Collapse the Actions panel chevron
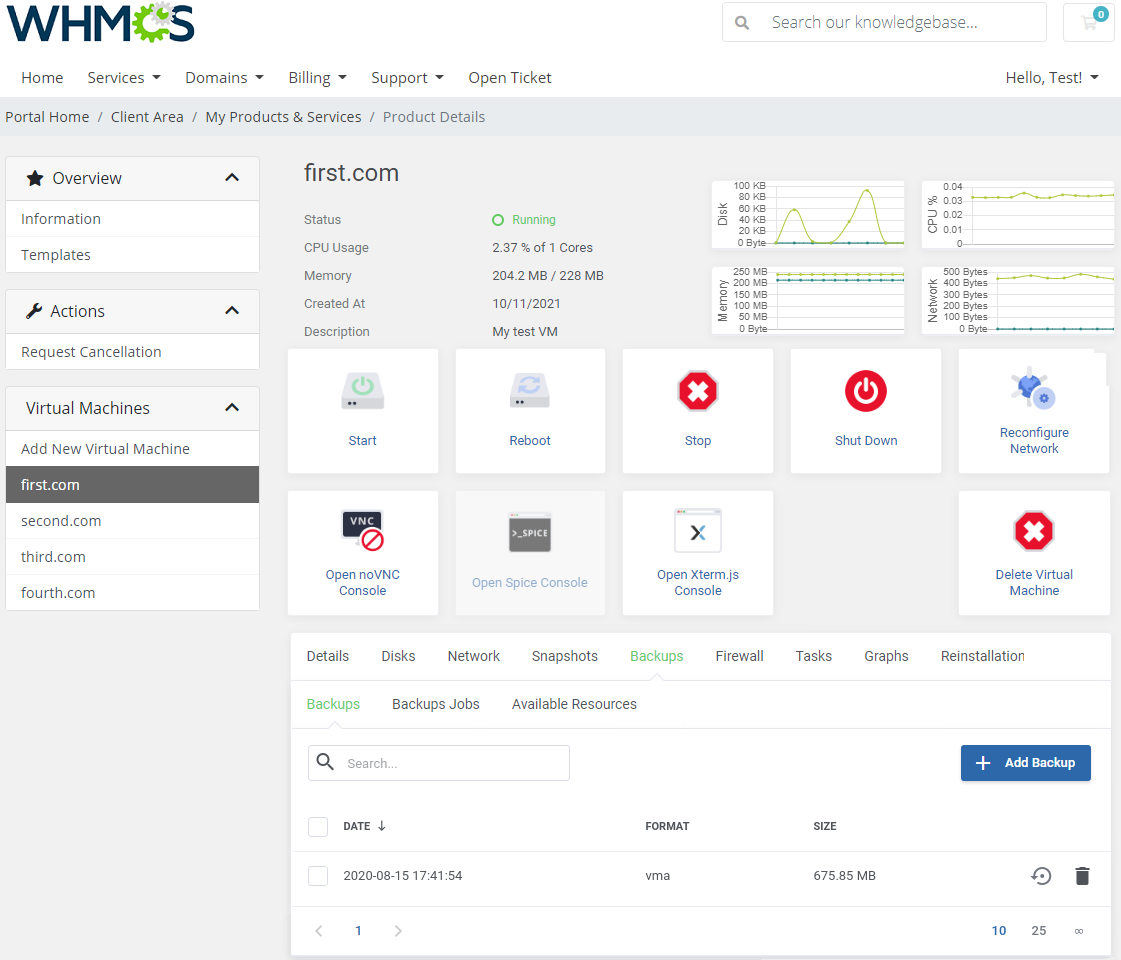This screenshot has width=1121, height=960. [232, 310]
